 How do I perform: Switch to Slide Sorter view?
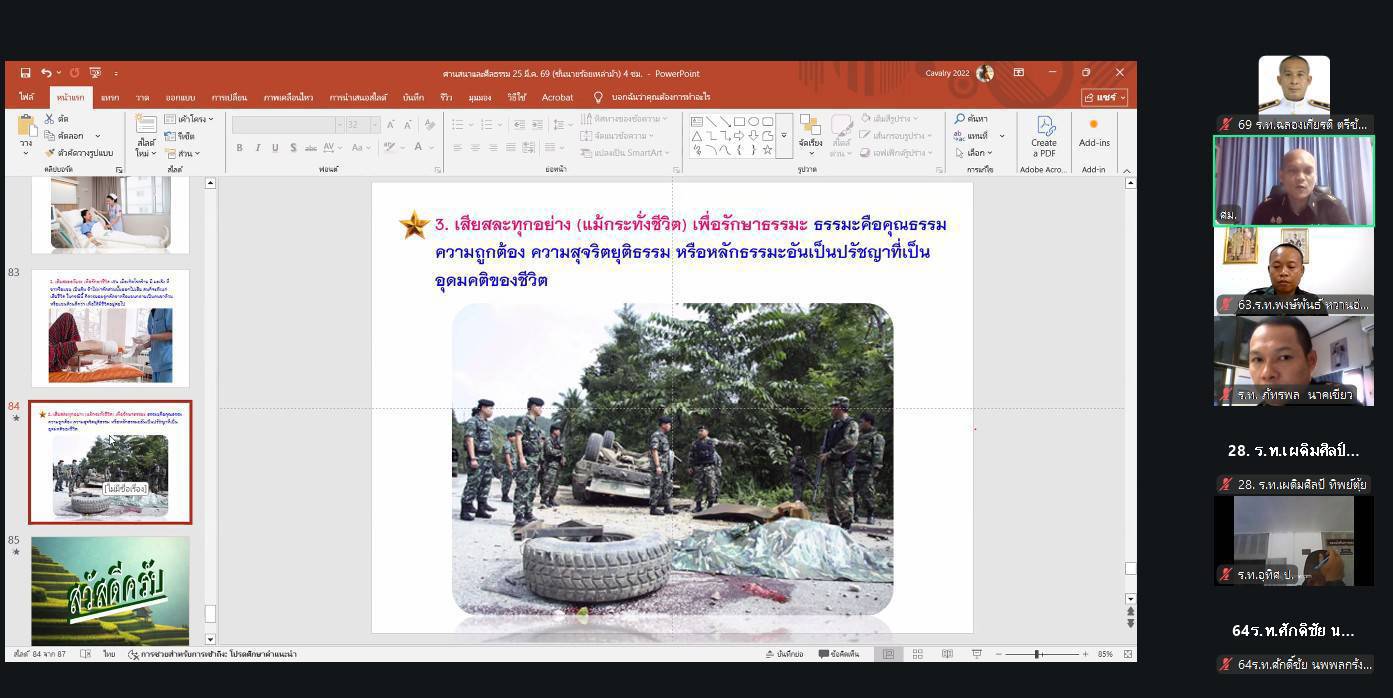(917, 654)
